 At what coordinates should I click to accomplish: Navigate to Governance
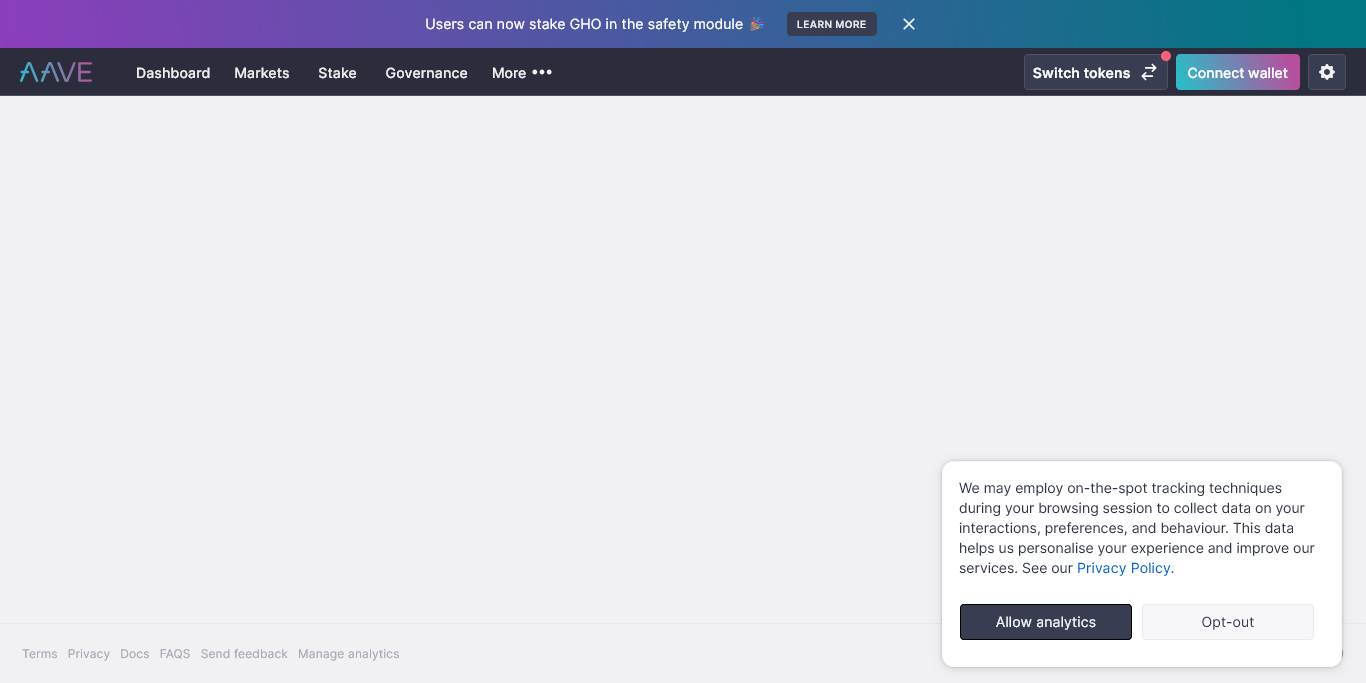[x=426, y=73]
